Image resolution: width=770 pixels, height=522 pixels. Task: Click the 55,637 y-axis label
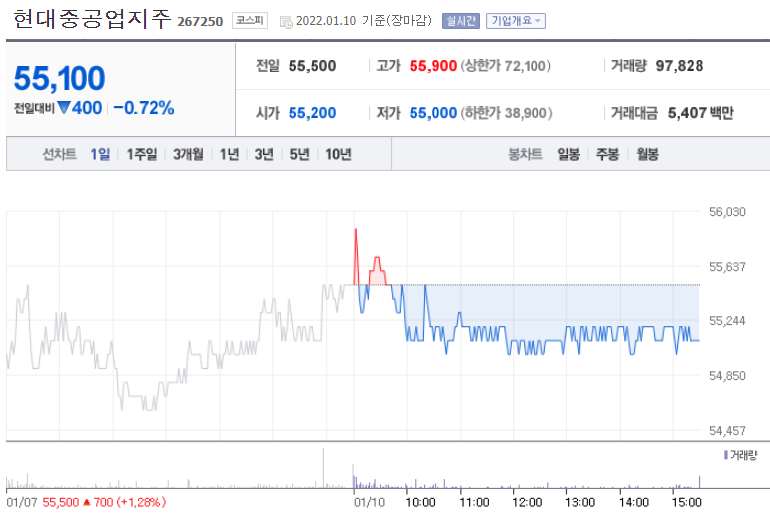[727, 267]
